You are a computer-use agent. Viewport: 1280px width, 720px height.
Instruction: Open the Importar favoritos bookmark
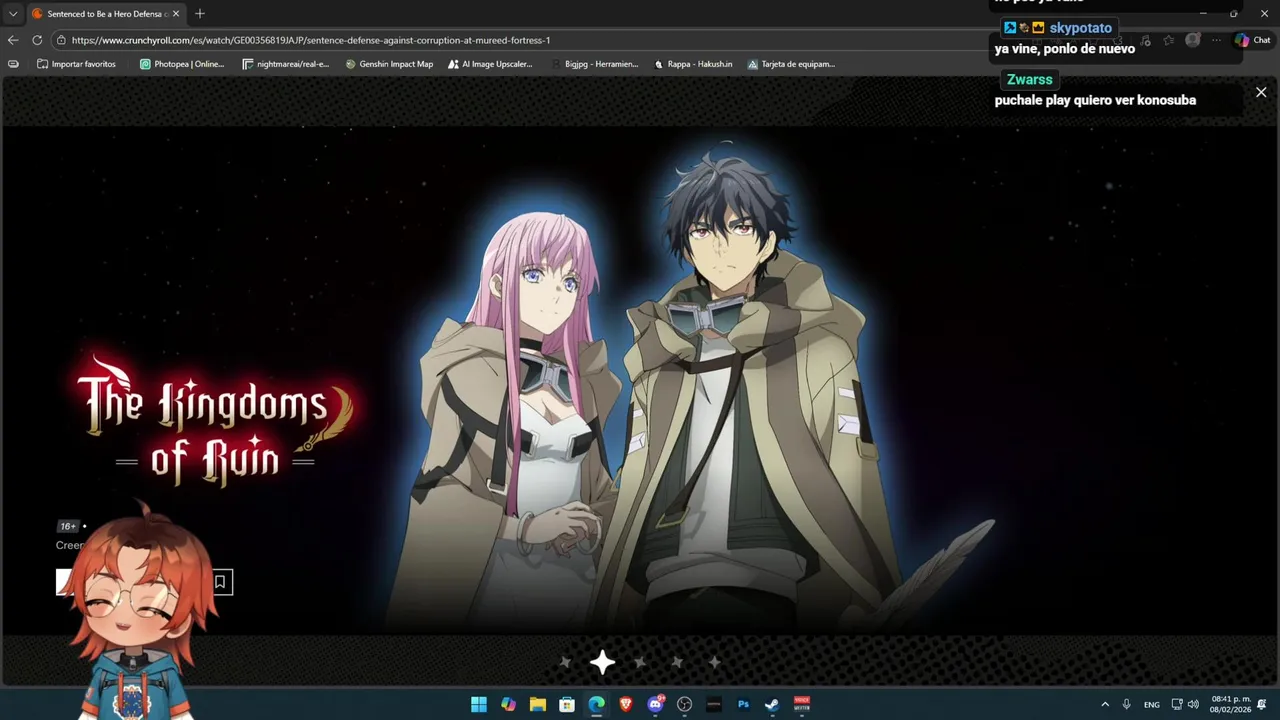point(76,64)
